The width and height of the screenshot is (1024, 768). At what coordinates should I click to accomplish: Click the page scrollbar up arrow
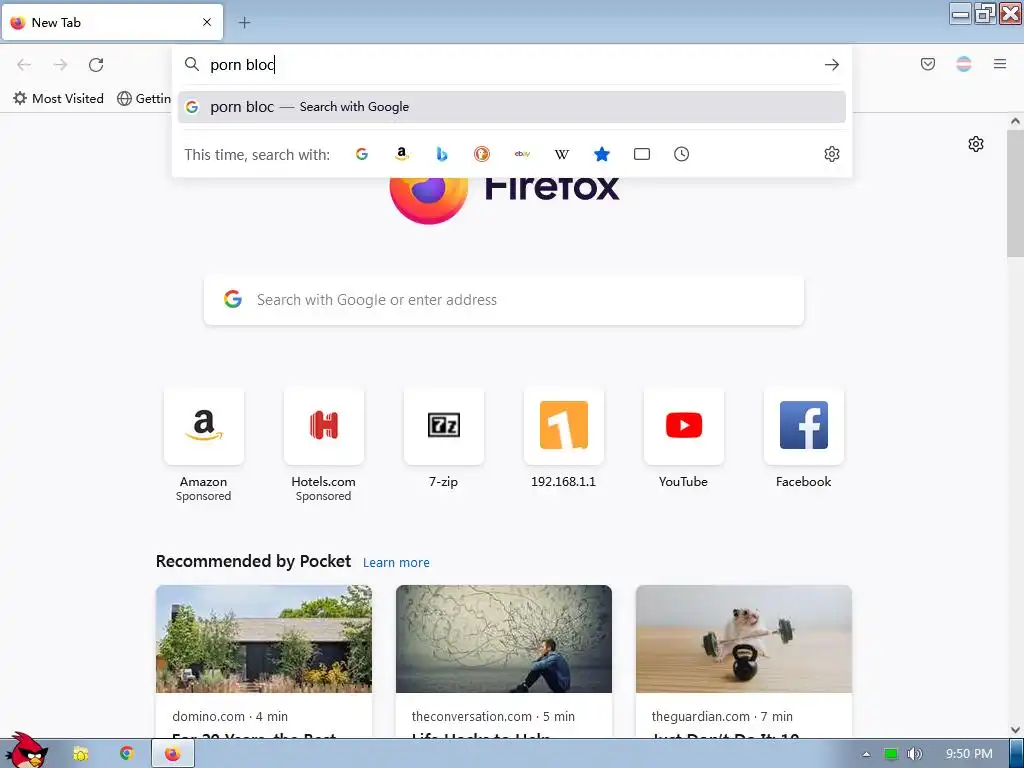pyautogui.click(x=1015, y=121)
